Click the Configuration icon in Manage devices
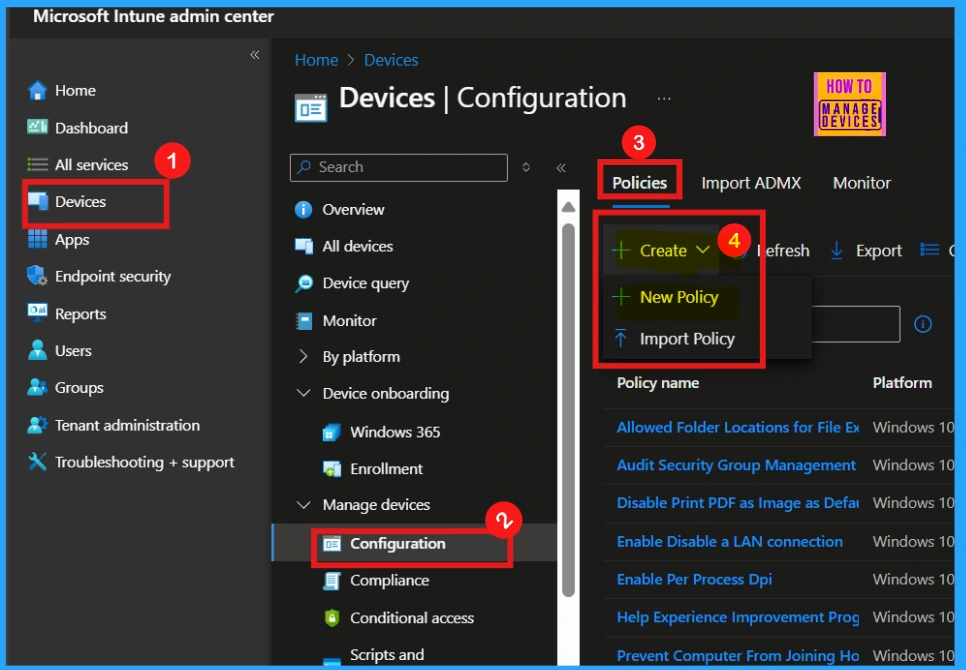 tap(332, 544)
